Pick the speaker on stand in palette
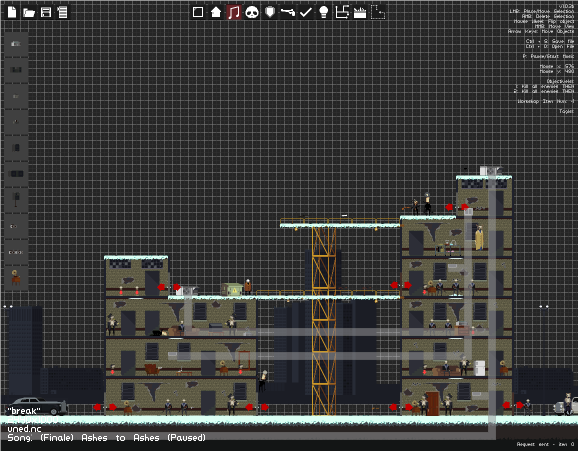Image resolution: width=578 pixels, height=451 pixels. coord(16,200)
